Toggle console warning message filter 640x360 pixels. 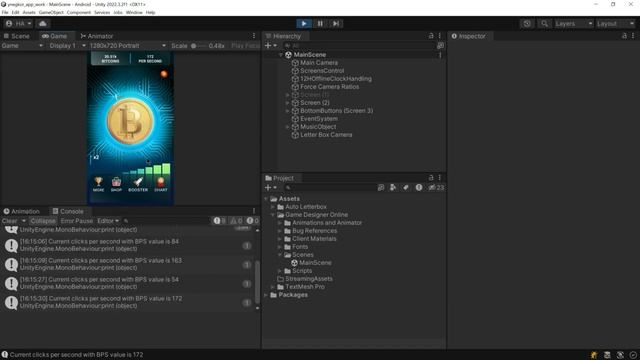click(236, 221)
